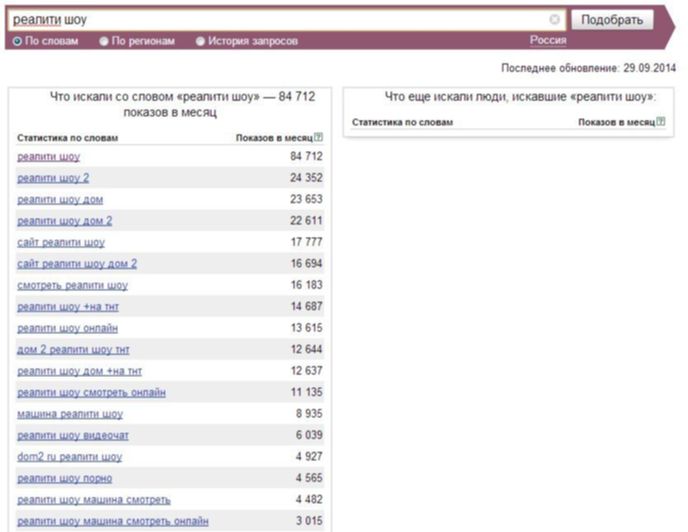Screen dimensions: 688x532
Task: Open the 'реалити шоу смотреть онлайн' link
Action: [91, 392]
